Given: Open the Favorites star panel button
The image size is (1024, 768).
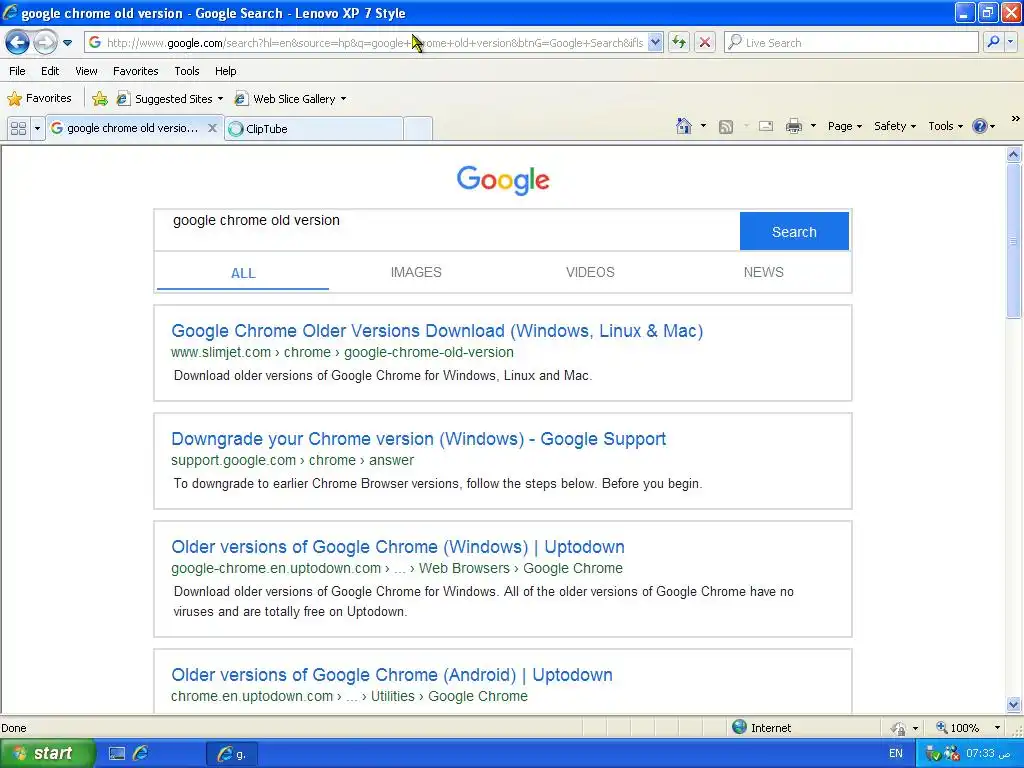Looking at the screenshot, I should point(39,99).
